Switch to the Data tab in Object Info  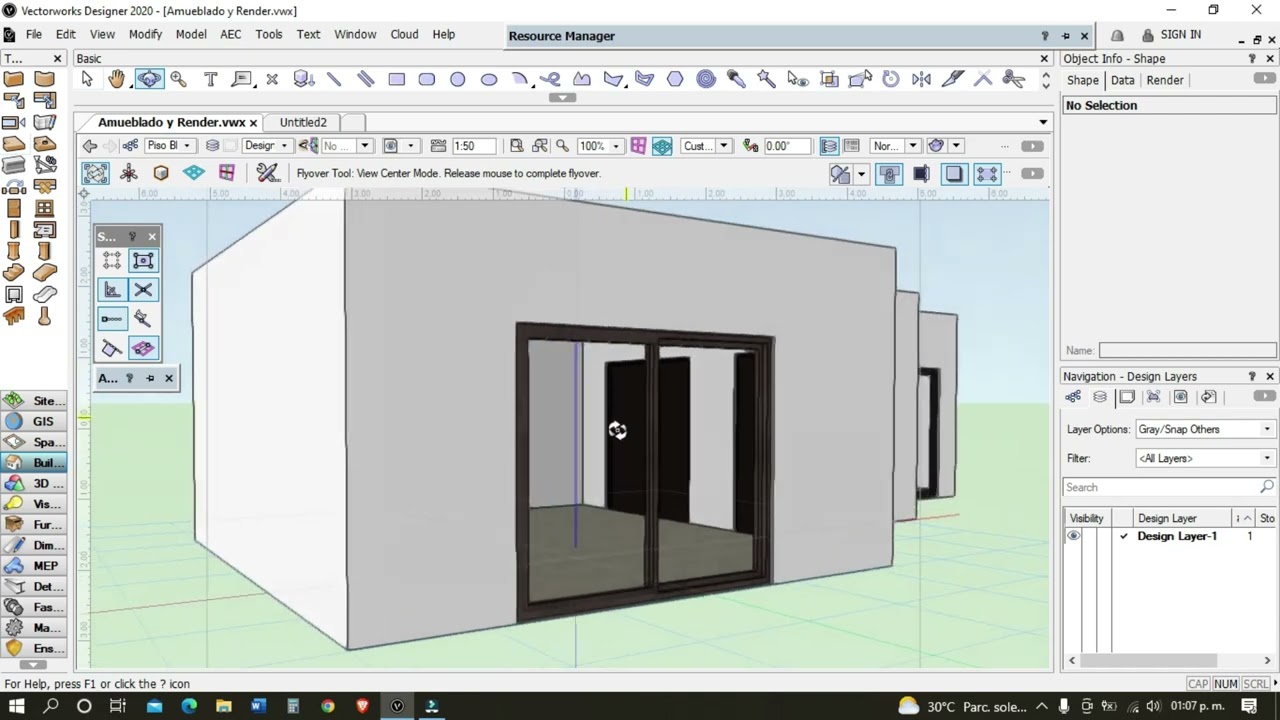(x=1122, y=80)
